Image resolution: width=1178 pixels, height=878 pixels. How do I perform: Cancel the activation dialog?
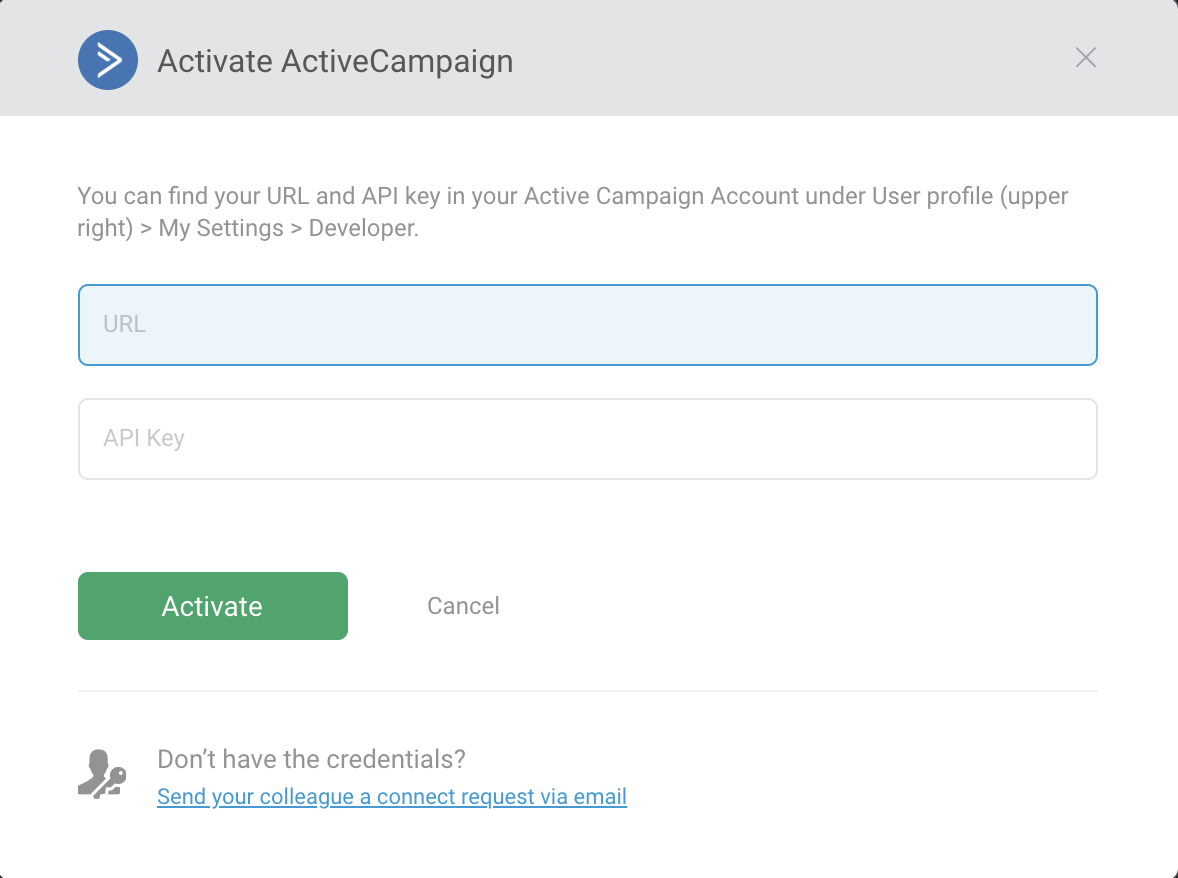(463, 606)
